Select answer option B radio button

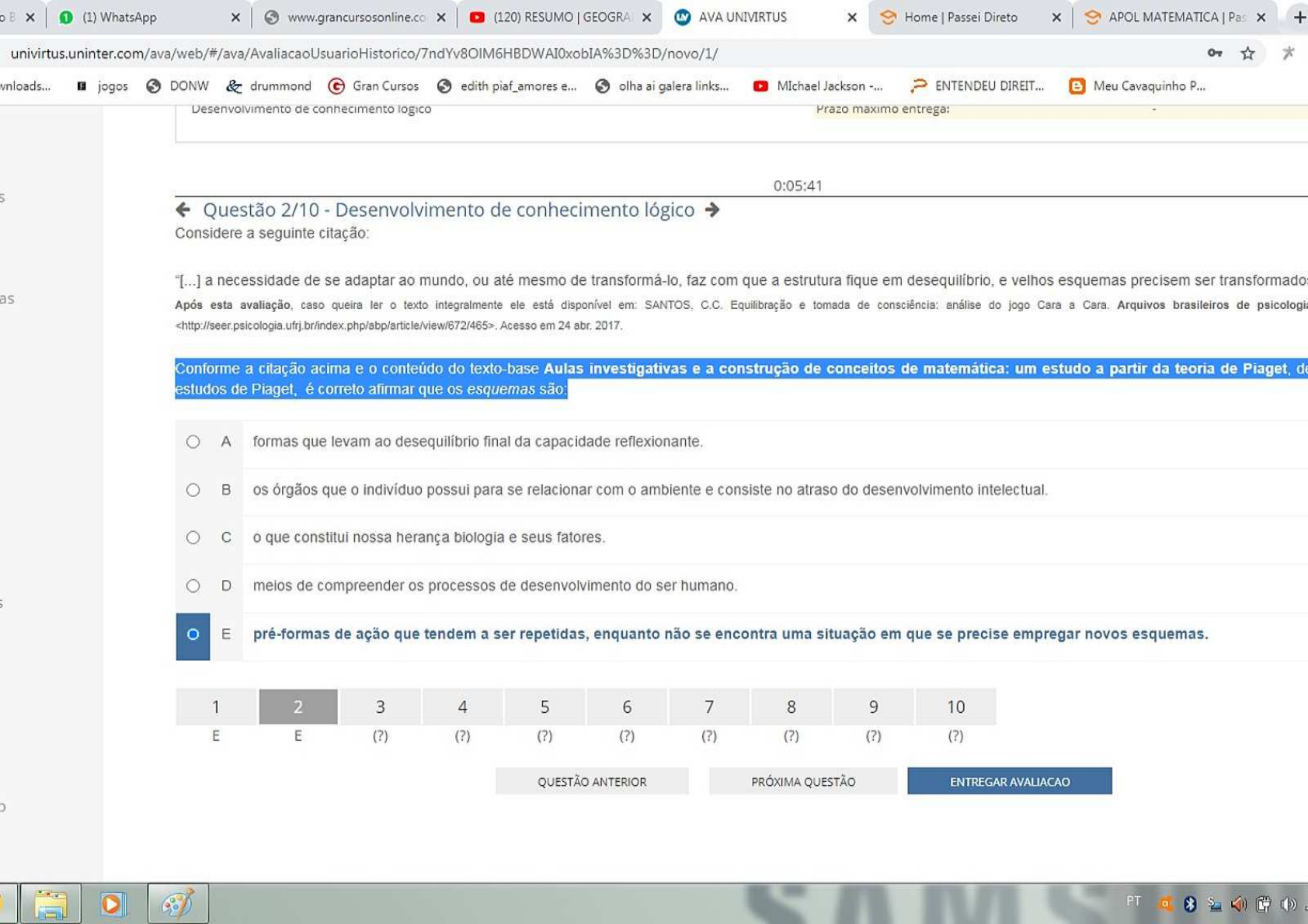point(193,490)
